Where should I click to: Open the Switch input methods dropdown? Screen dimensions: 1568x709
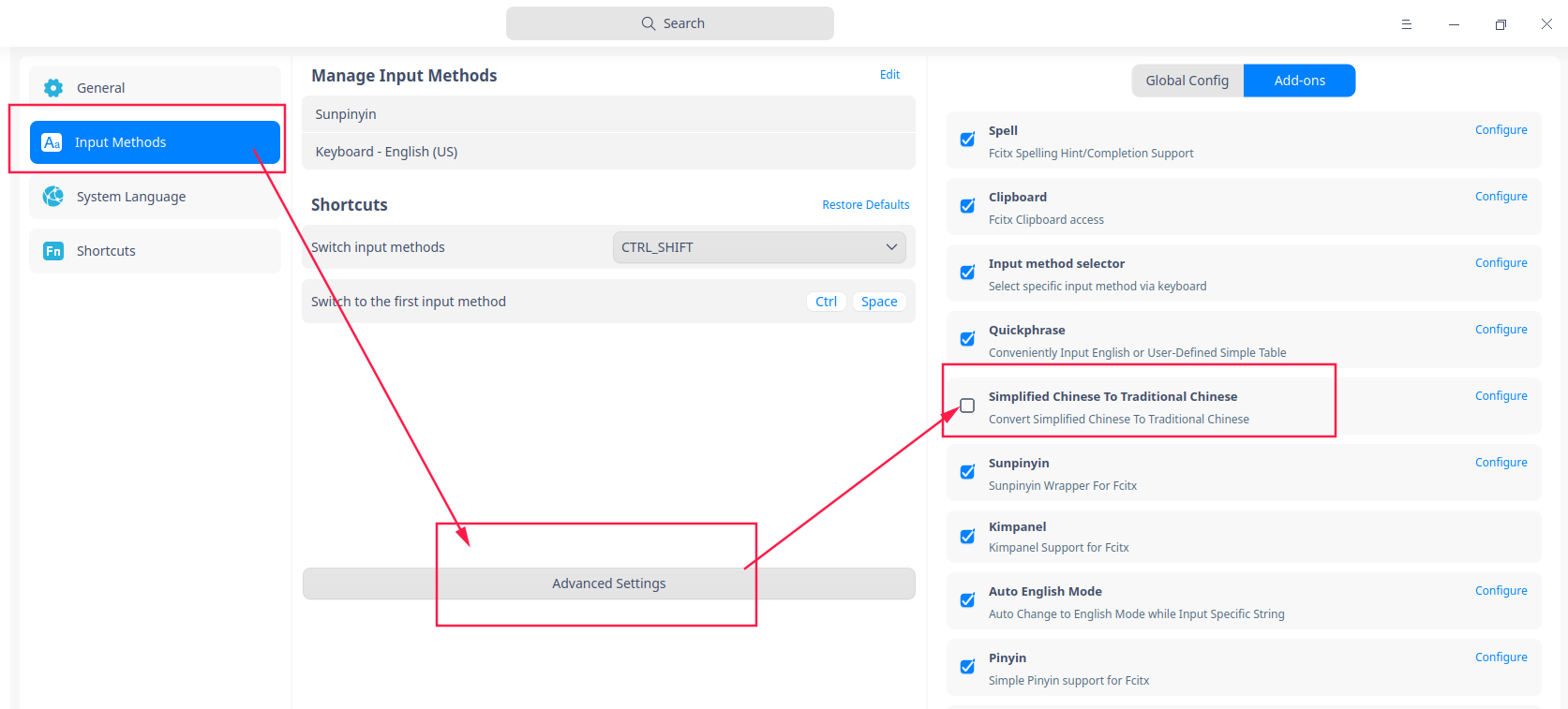coord(759,247)
